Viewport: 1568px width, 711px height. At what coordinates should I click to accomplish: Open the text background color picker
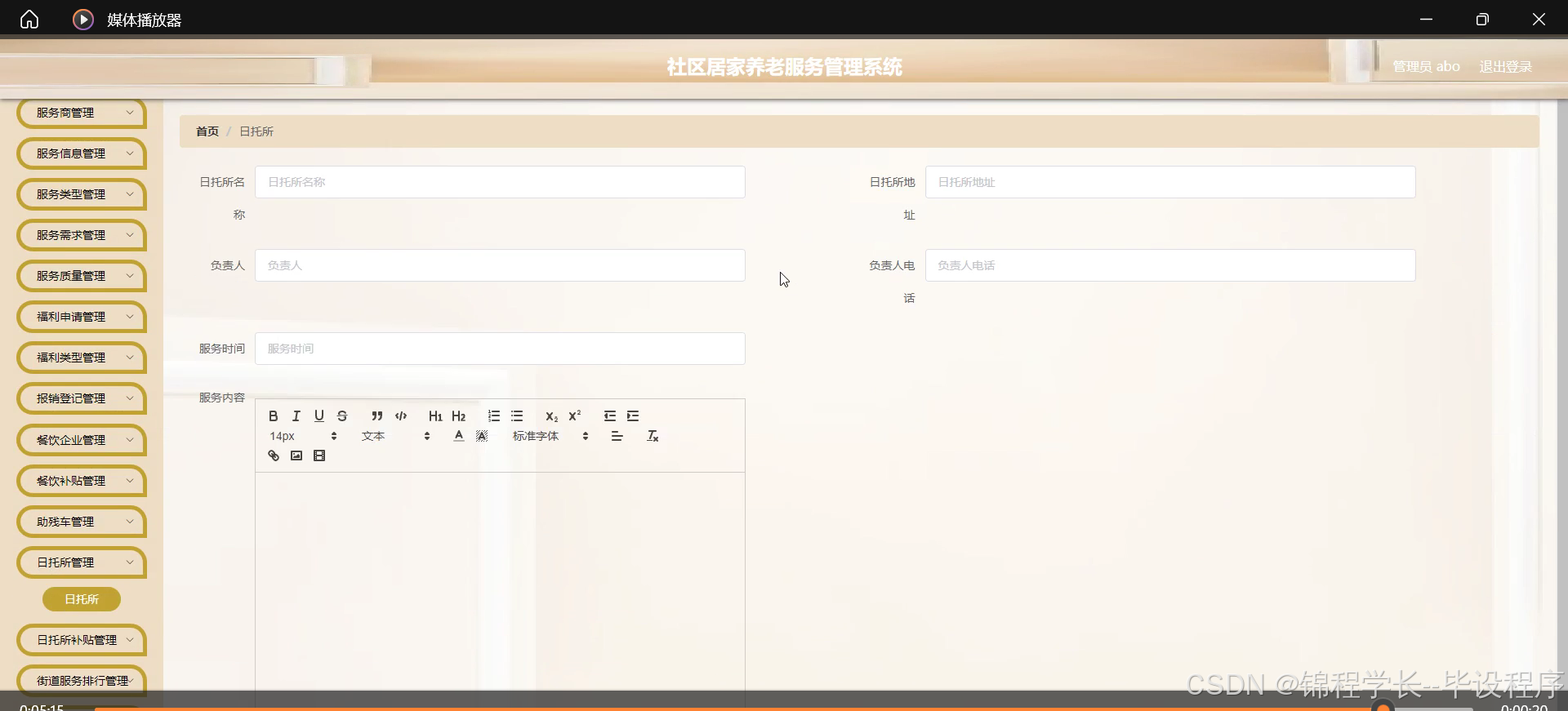[482, 436]
